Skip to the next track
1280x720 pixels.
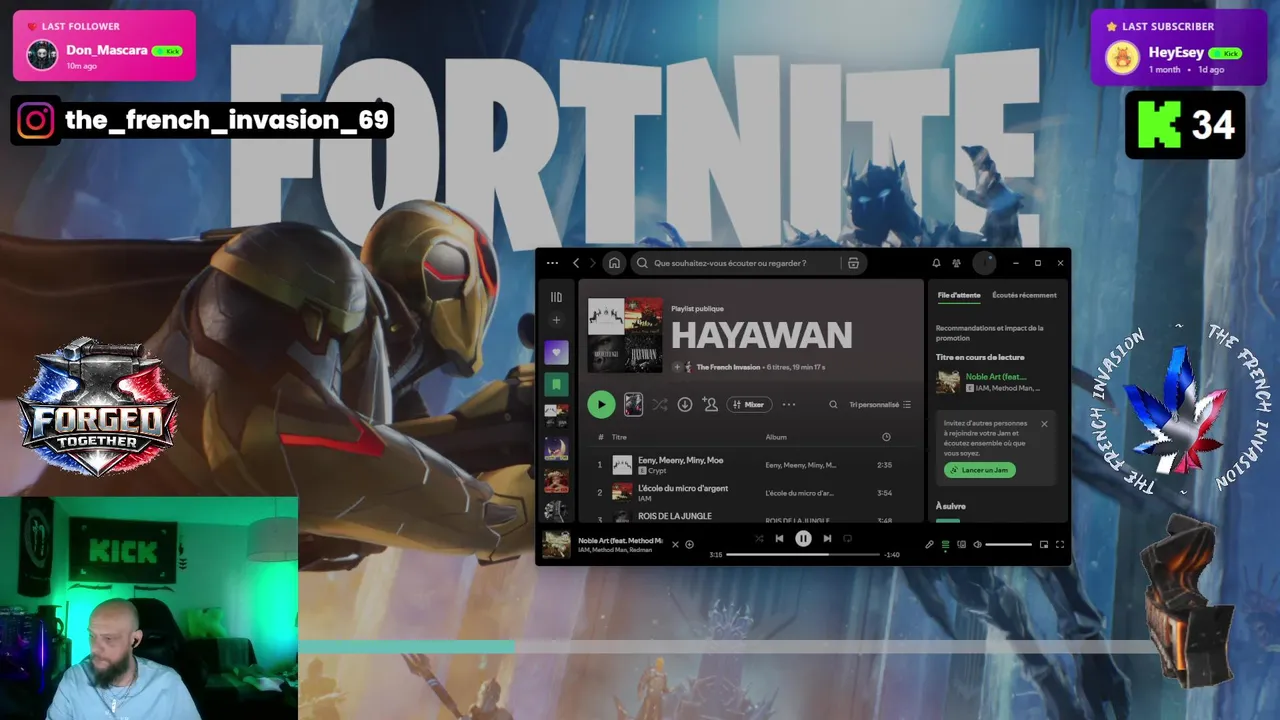click(x=827, y=538)
